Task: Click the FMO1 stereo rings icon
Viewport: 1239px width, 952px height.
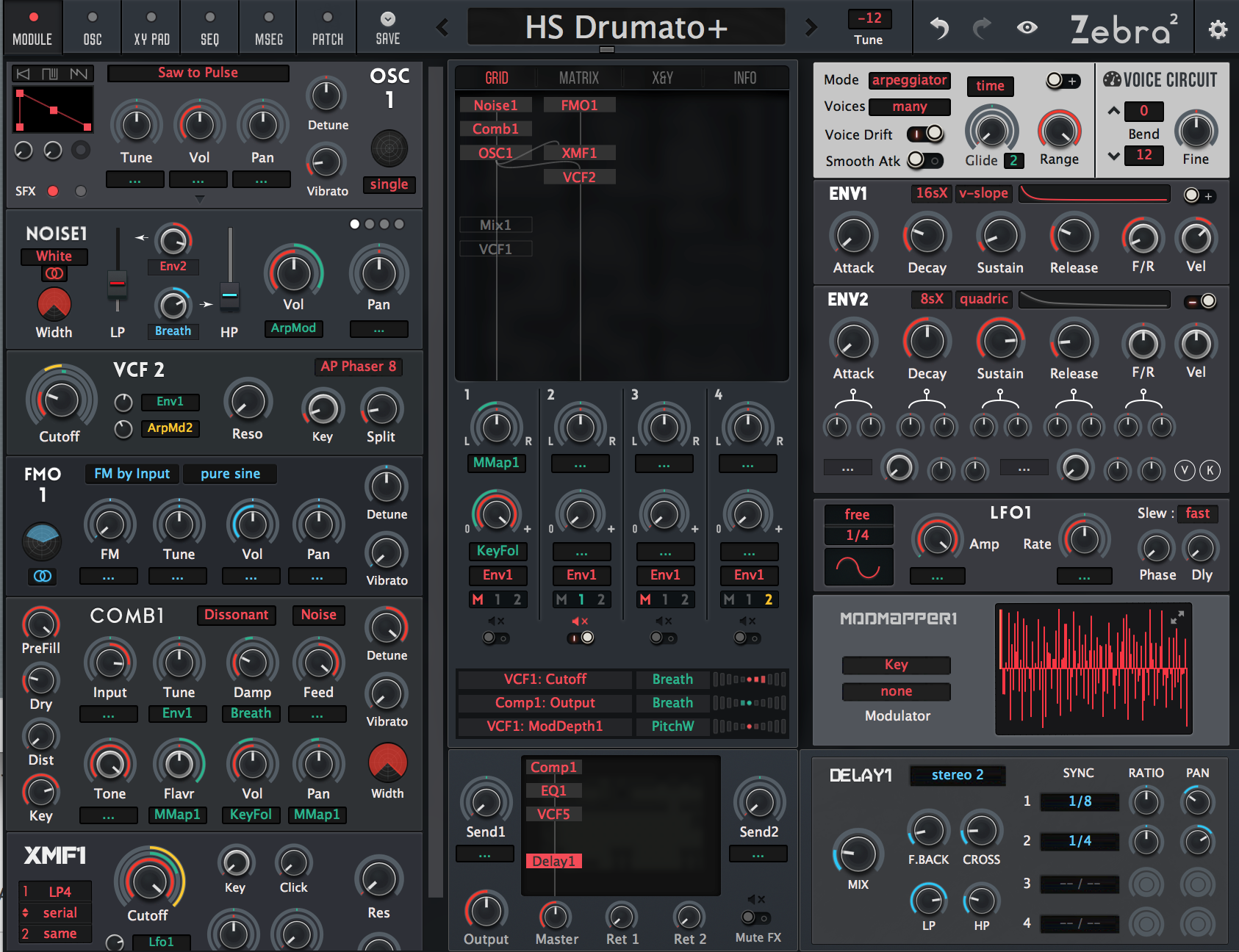Action: tap(43, 576)
